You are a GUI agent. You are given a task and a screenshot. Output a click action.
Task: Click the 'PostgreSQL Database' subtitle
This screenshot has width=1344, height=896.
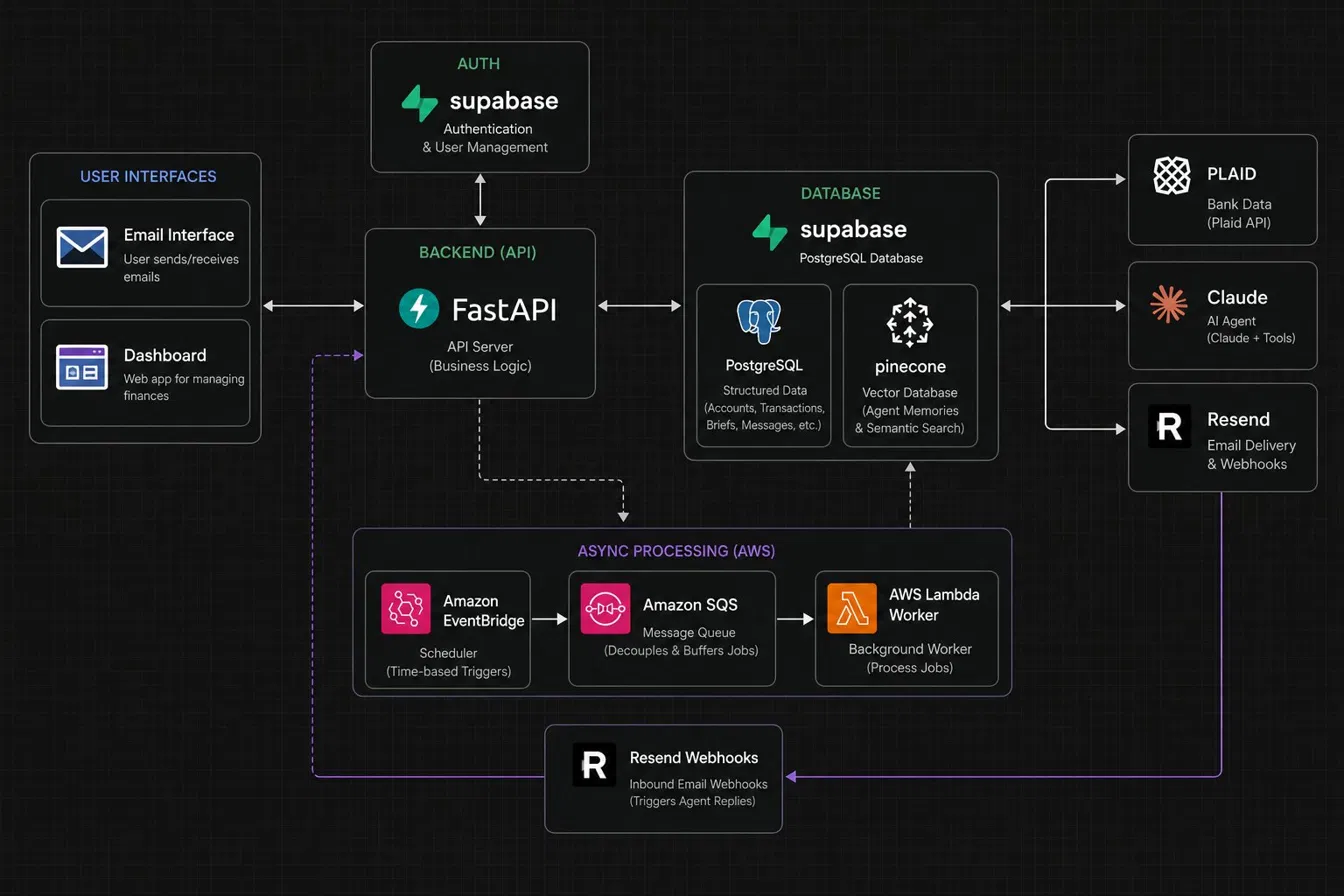861,258
